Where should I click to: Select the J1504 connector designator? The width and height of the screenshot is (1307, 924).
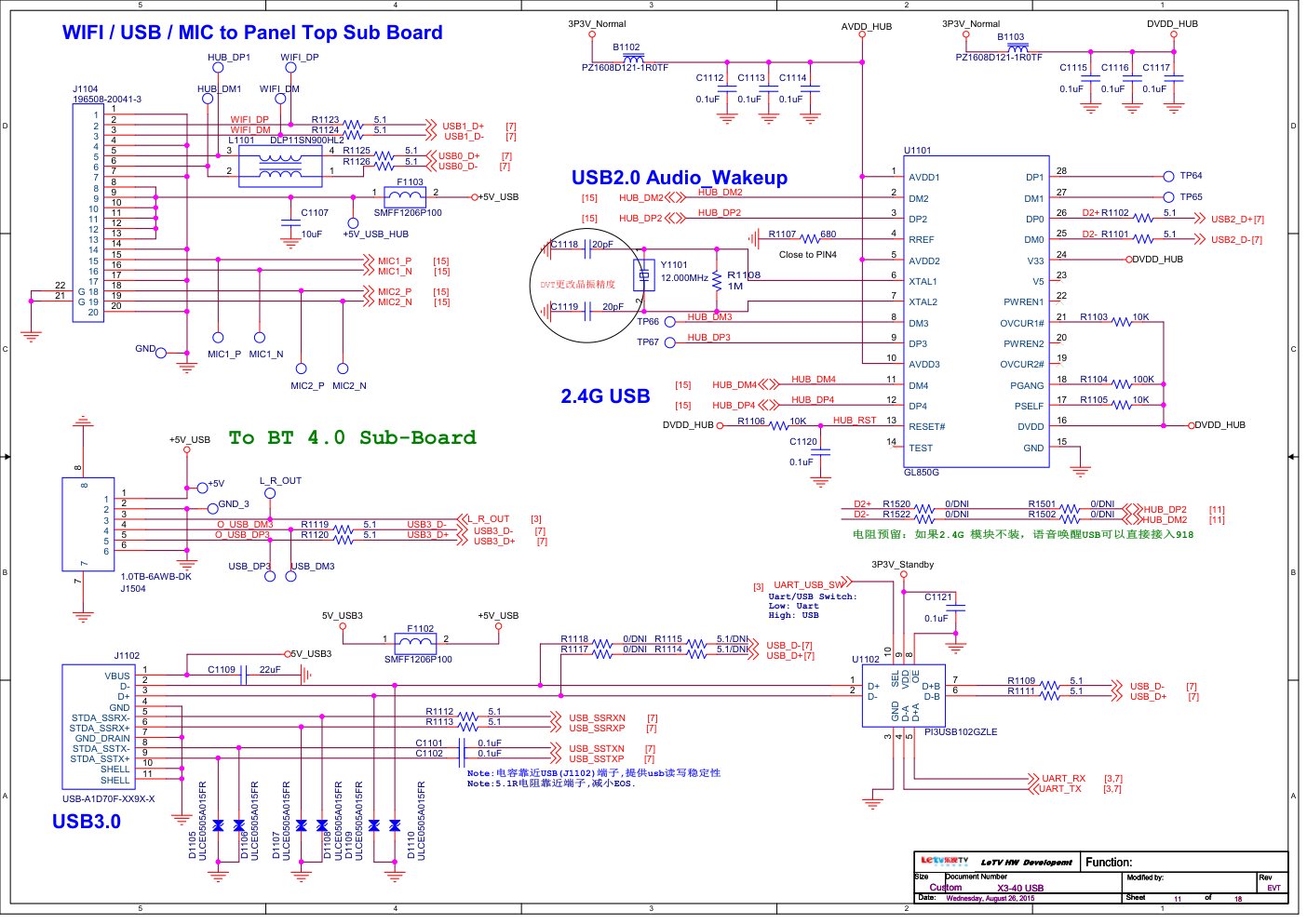point(133,589)
